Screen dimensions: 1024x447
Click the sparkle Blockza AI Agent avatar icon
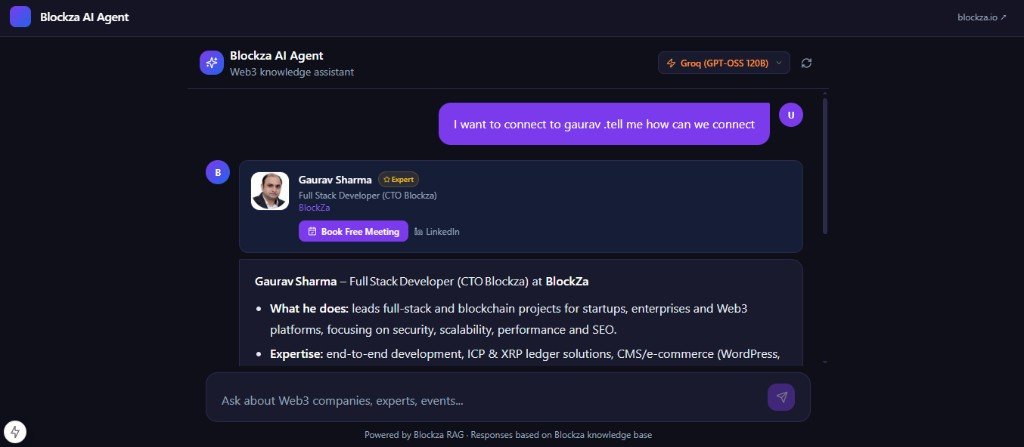pos(212,63)
